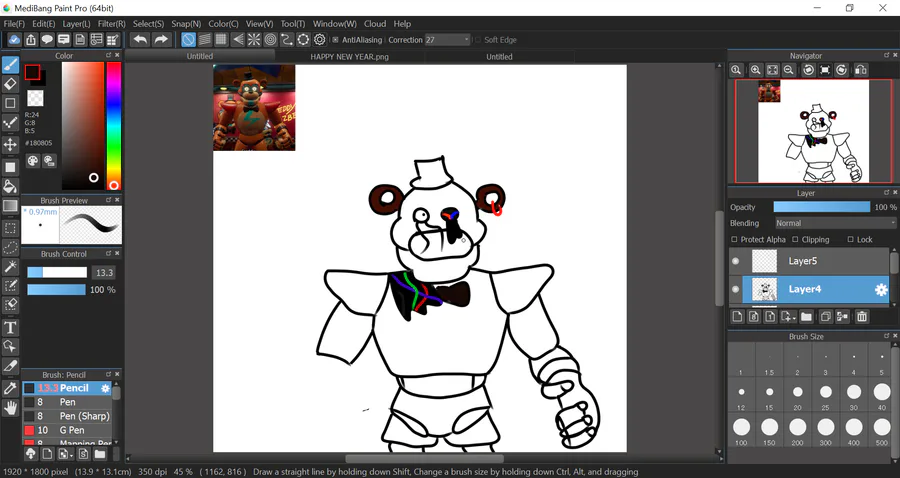Hide Layer5 visibility

[x=735, y=261]
